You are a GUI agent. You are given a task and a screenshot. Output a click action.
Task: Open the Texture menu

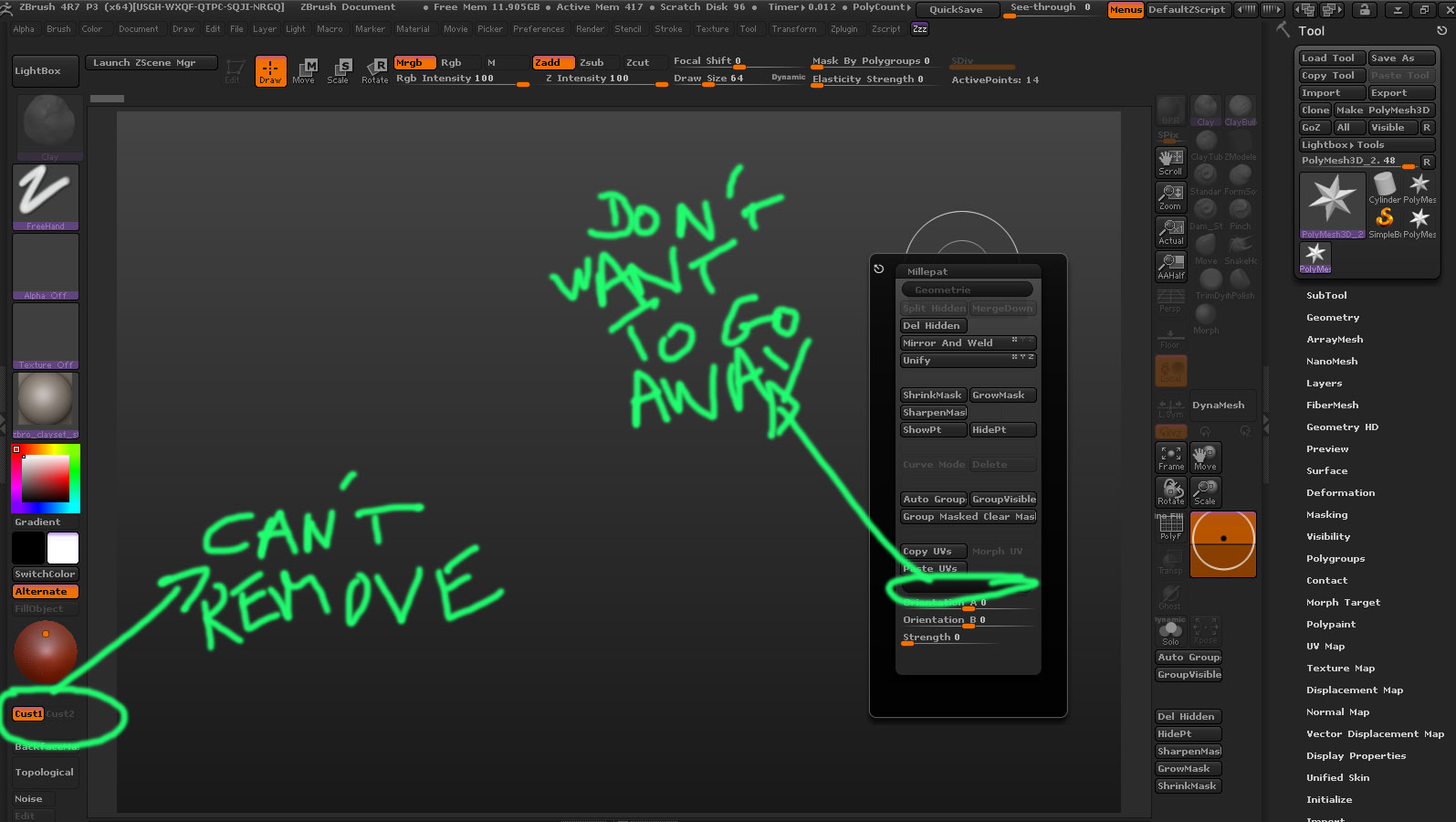[712, 29]
